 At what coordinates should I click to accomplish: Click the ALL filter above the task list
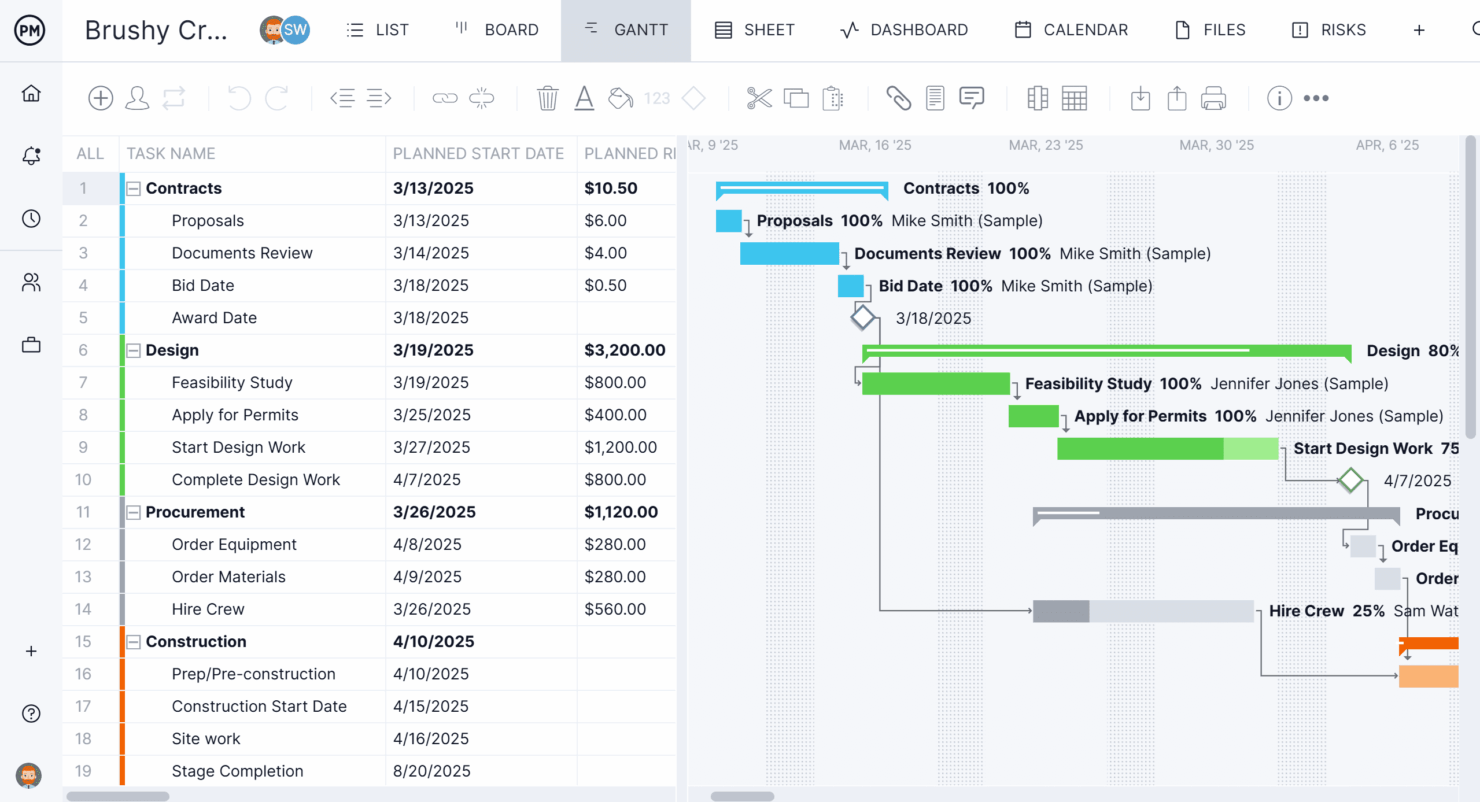[90, 153]
